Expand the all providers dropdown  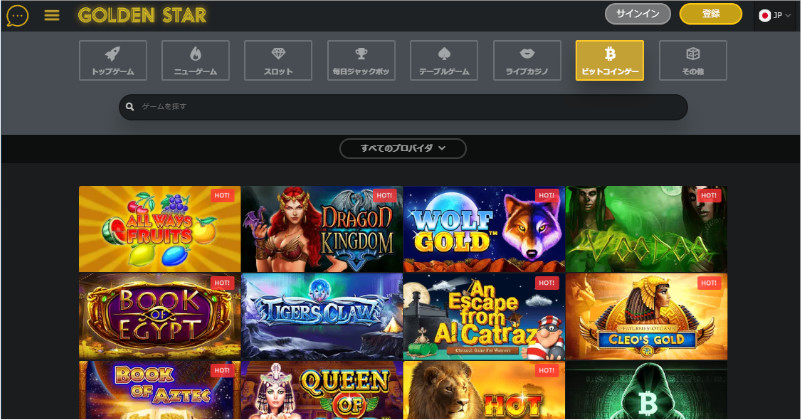[403, 148]
